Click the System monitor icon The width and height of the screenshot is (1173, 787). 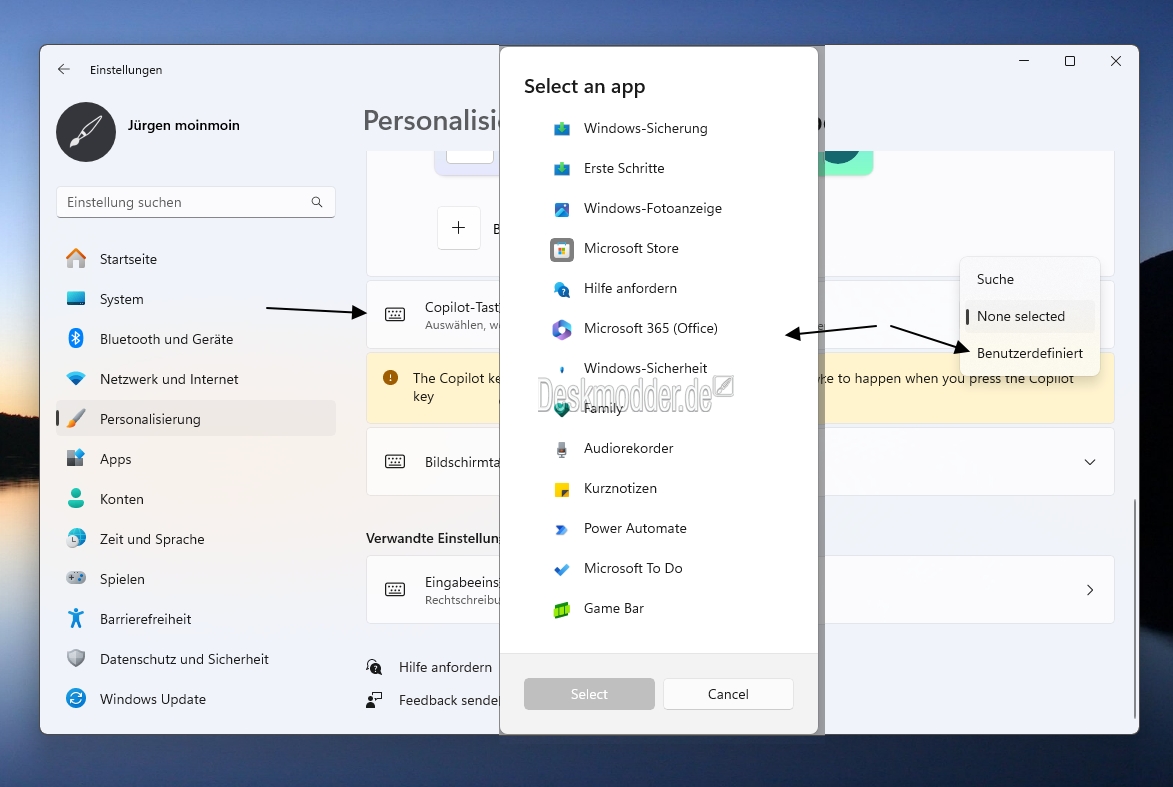pyautogui.click(x=76, y=298)
